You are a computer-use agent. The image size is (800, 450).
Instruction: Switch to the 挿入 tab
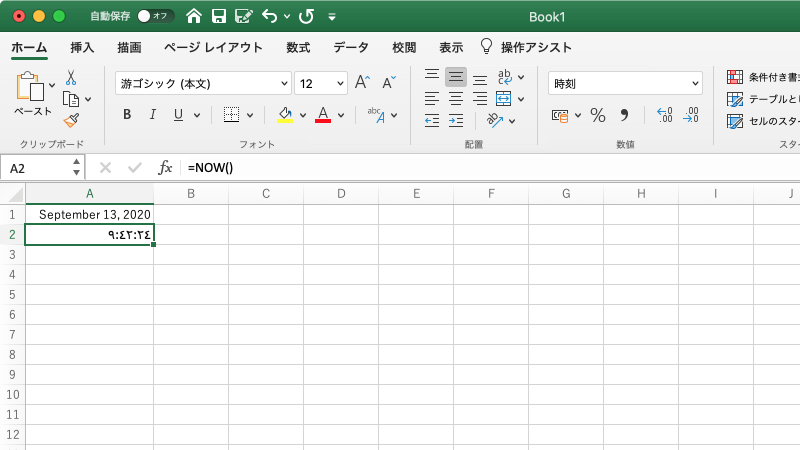point(82,47)
